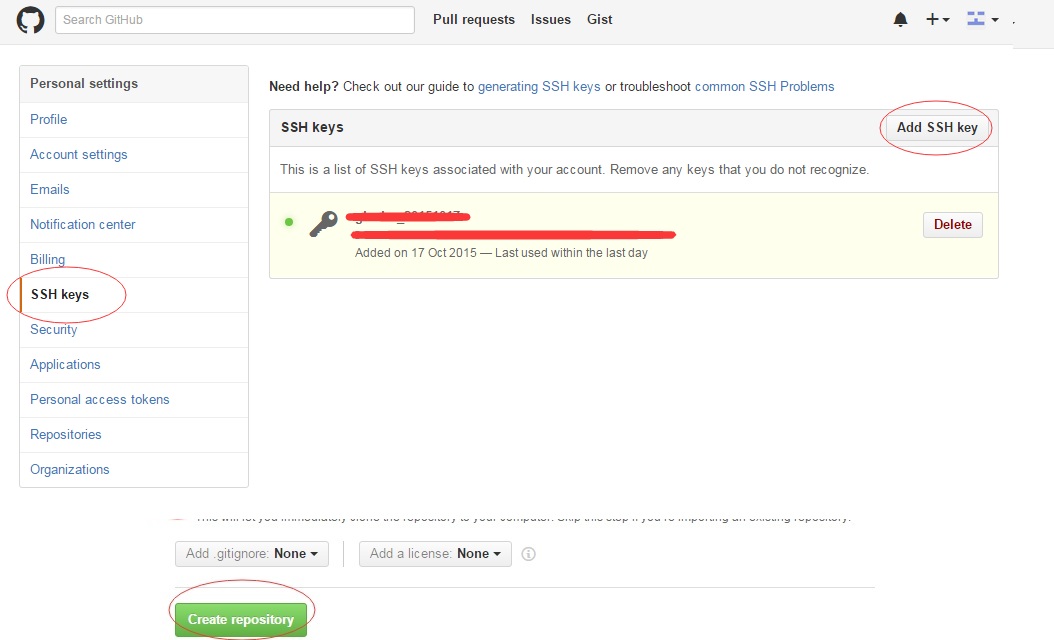1054x640 pixels.
Task: View notifications via the bell icon
Action: [x=900, y=19]
